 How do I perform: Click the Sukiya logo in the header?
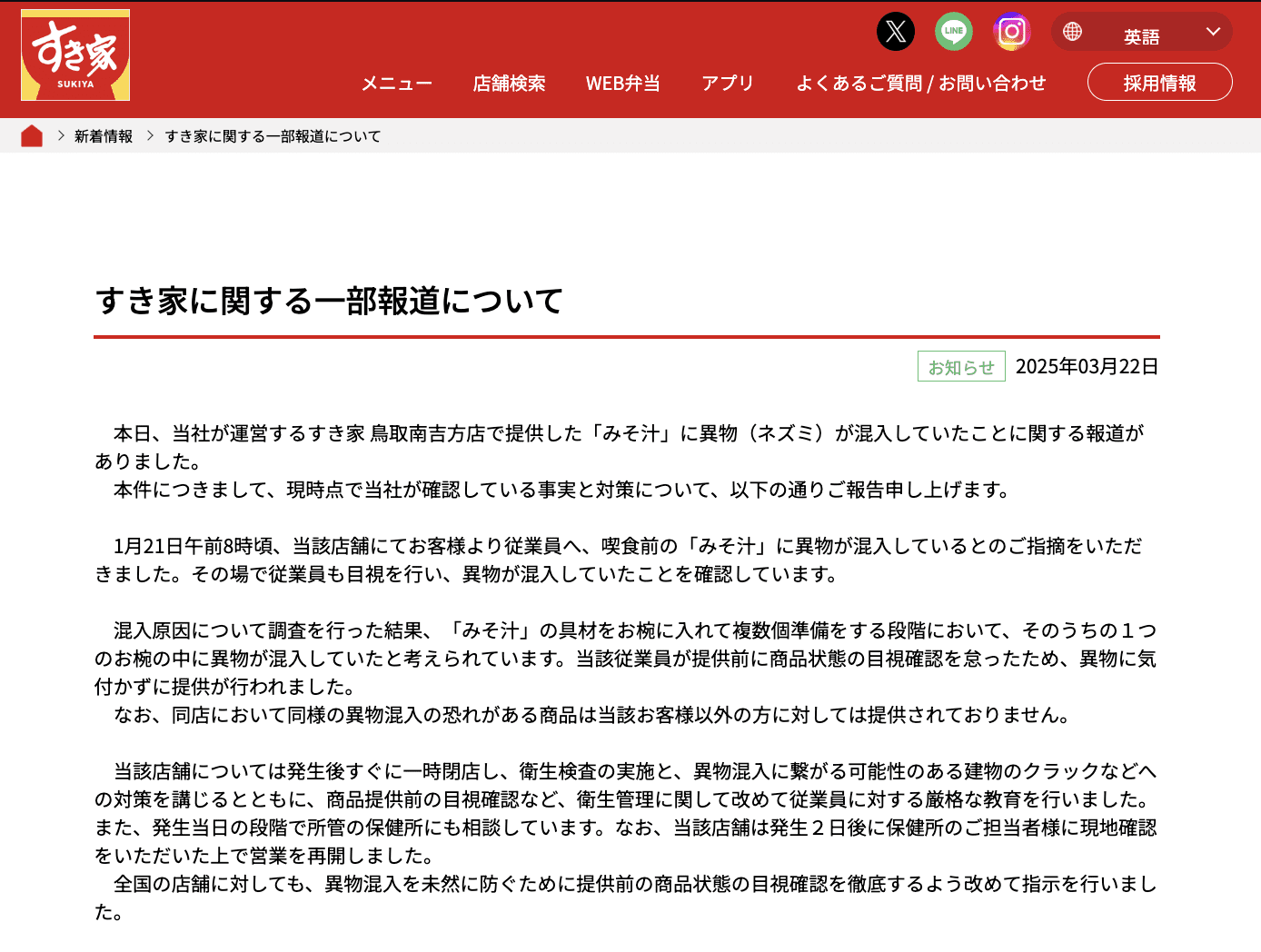(75, 55)
